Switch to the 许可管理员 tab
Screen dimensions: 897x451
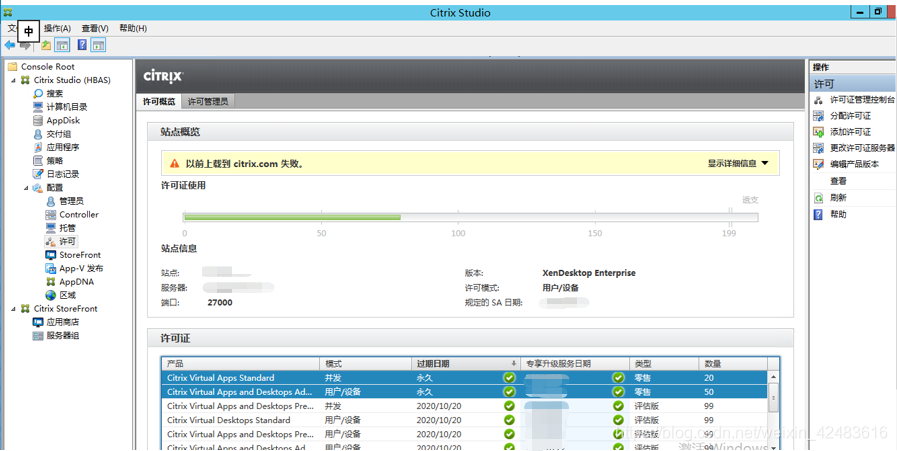click(x=208, y=101)
